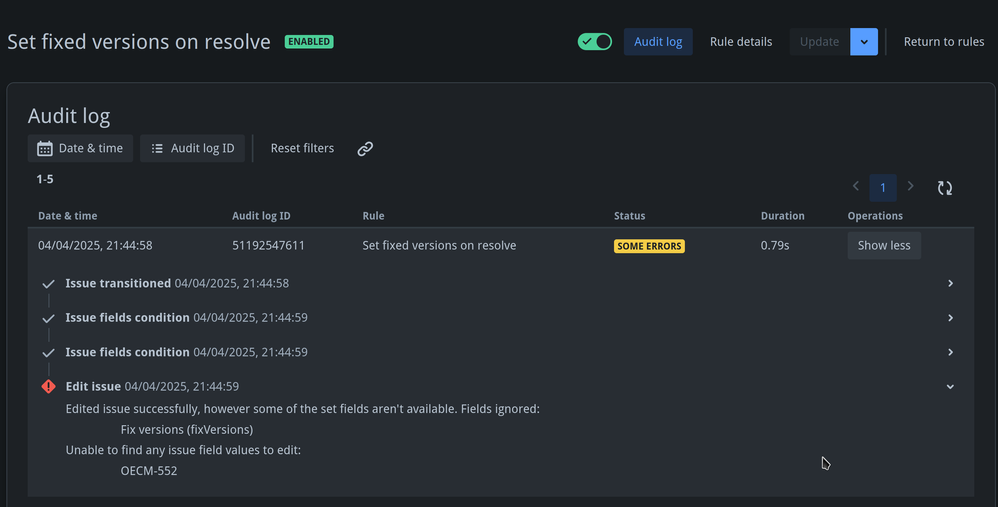
Task: Click checkmark icon beside Issue transitioned
Action: pyautogui.click(x=48, y=284)
